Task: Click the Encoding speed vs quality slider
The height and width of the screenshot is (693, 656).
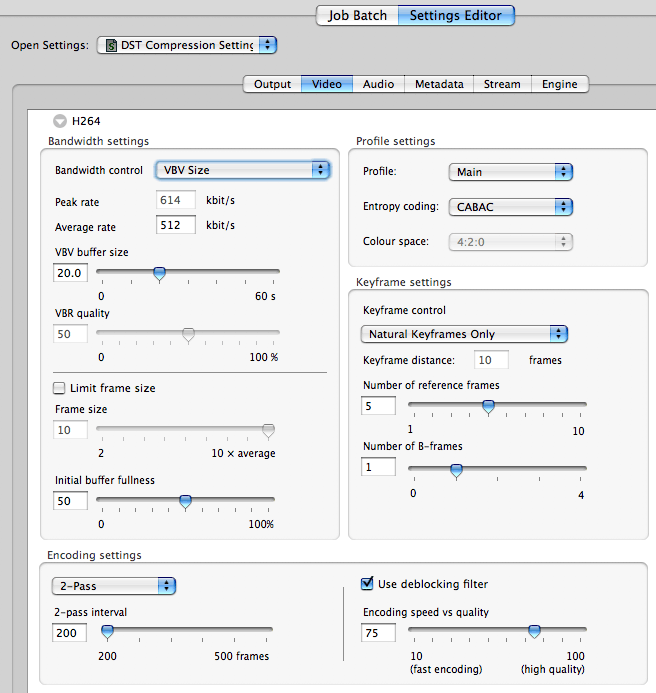Action: (x=534, y=631)
